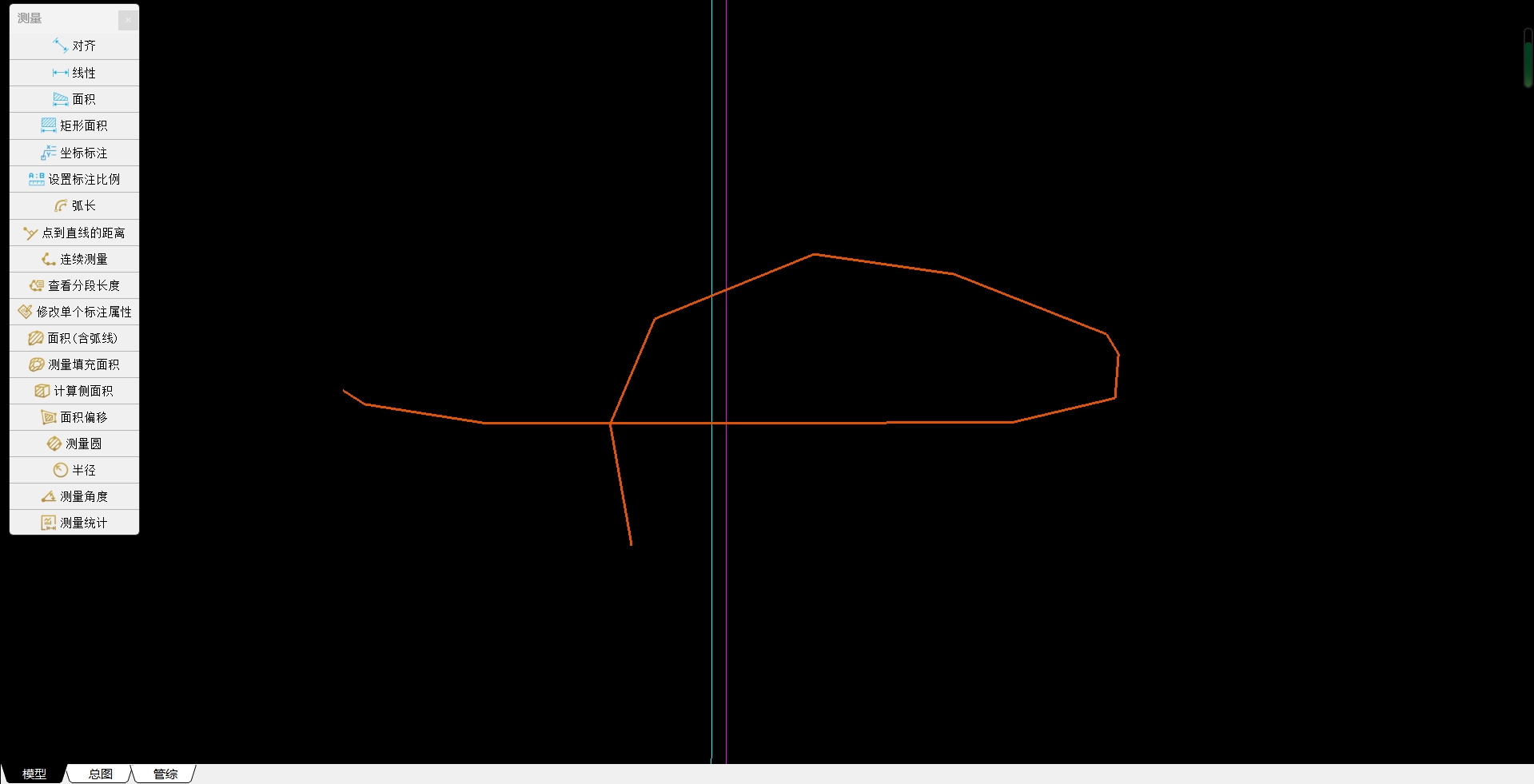This screenshot has height=784, width=1534.
Task: Choose 修改单个标注属性 edit annotation property
Action: coord(74,312)
